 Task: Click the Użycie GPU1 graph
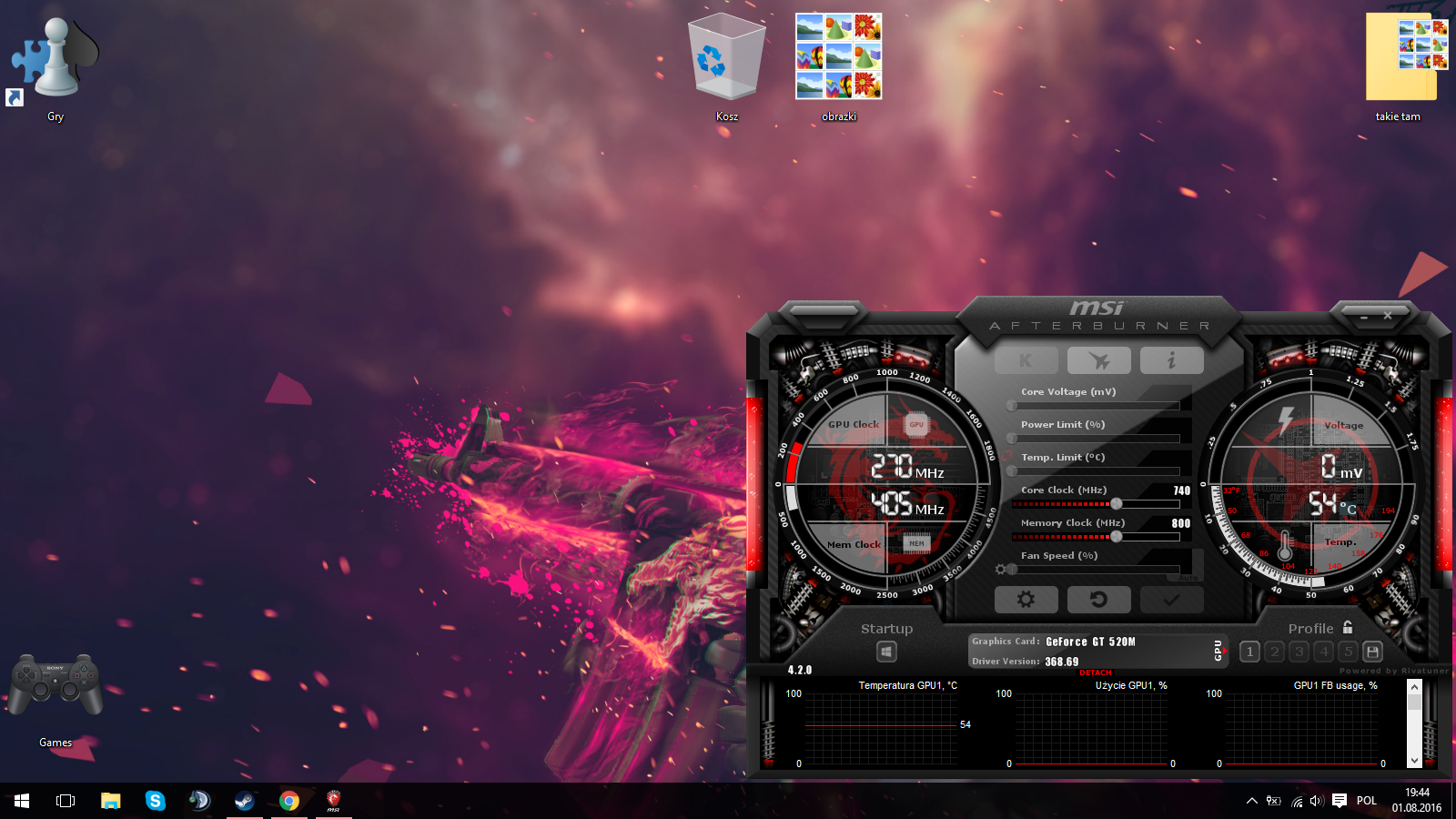point(1091,729)
